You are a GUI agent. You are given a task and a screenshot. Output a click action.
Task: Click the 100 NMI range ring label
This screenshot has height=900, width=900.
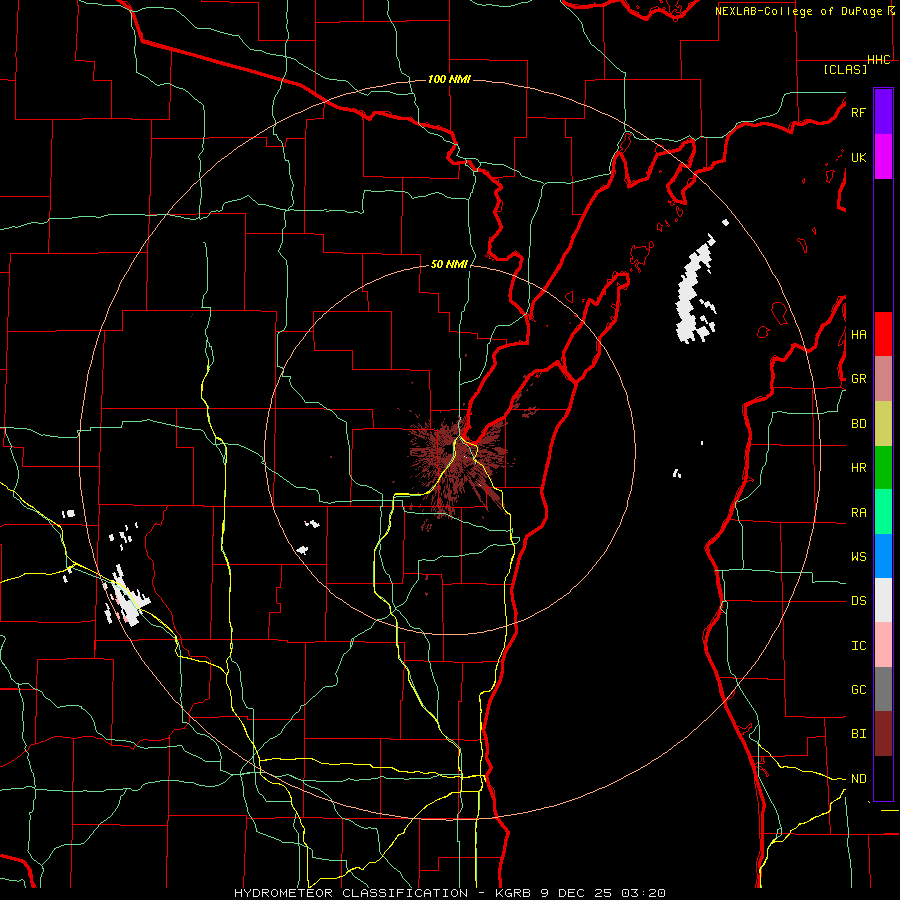(x=449, y=79)
